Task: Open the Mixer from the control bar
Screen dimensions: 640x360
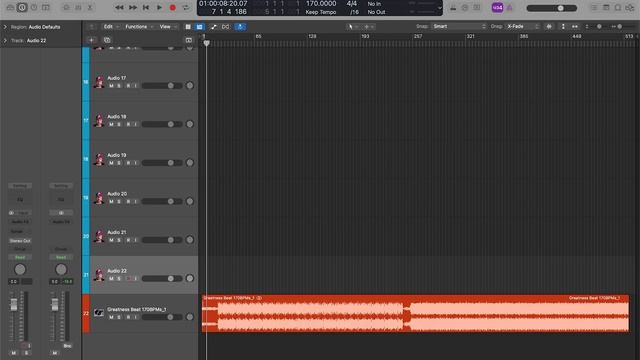Action: [78, 7]
